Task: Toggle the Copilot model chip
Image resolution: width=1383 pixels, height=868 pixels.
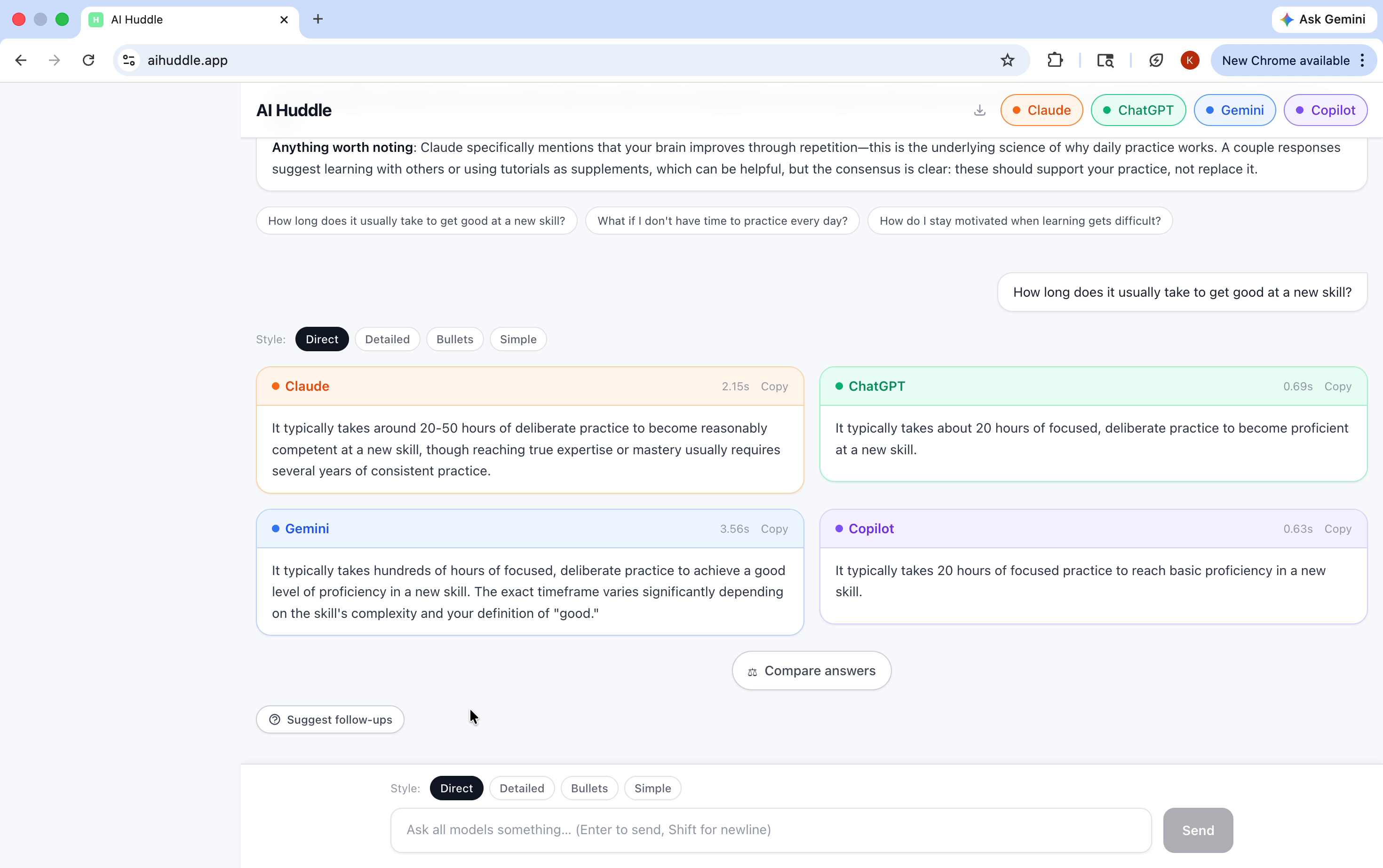Action: coord(1325,110)
